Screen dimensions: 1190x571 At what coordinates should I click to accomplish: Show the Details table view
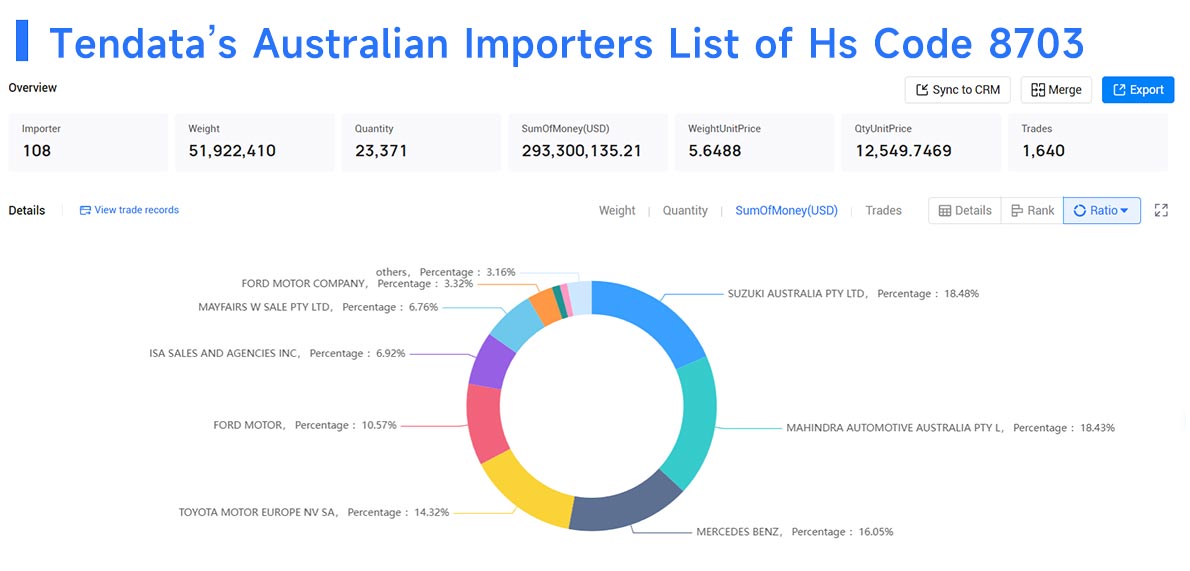click(x=965, y=210)
